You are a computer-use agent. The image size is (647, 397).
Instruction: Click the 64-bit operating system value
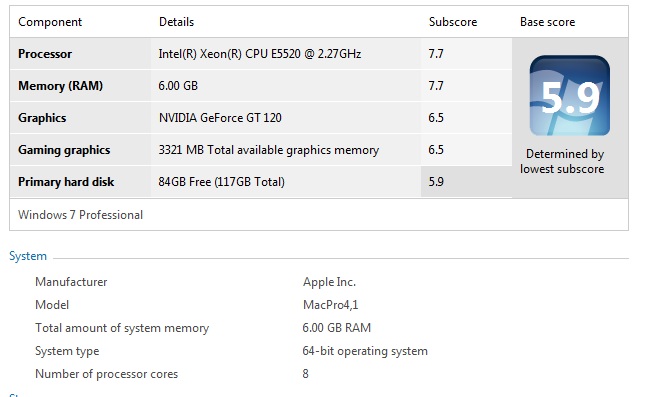coord(365,351)
